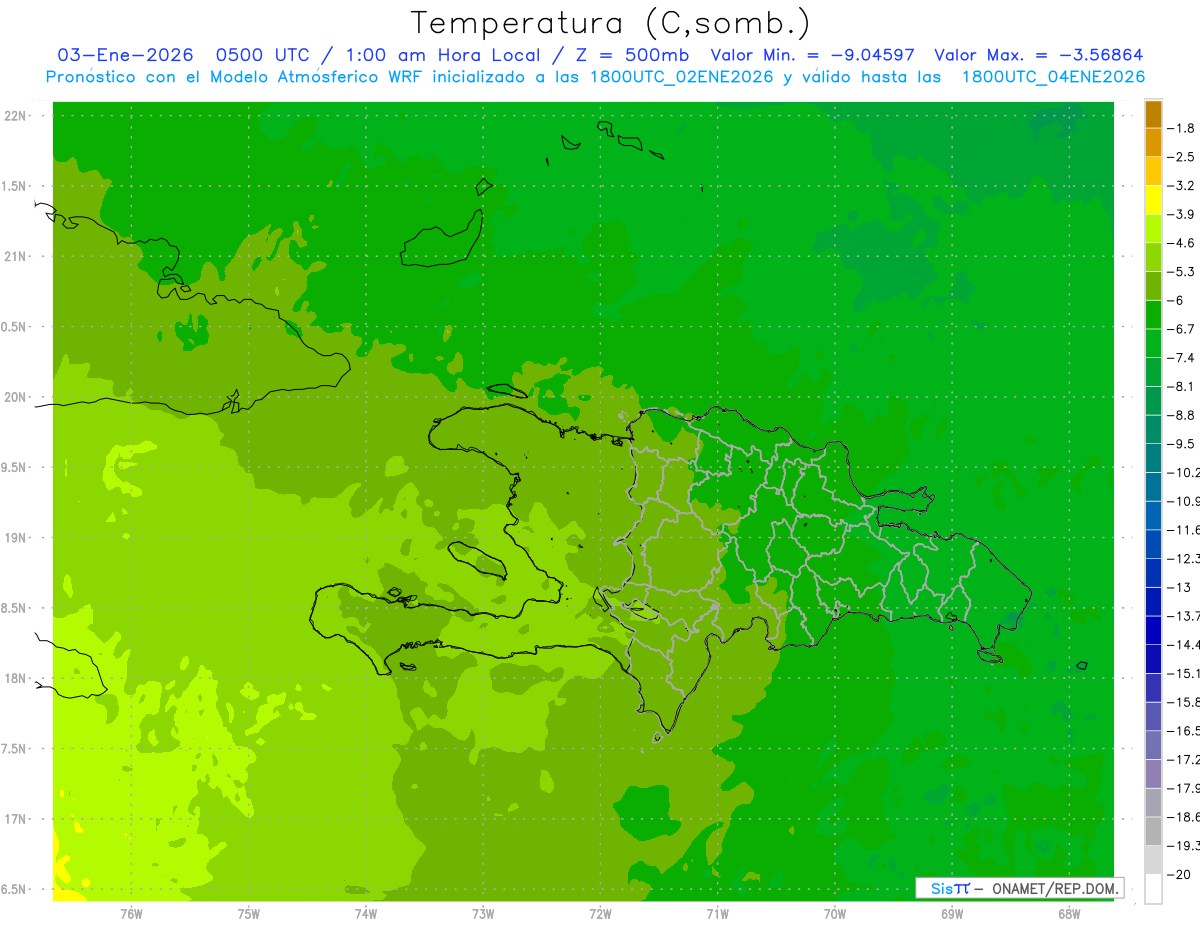The image size is (1200, 927).
Task: Click the '74W' longitude axis label
Action: click(366, 914)
